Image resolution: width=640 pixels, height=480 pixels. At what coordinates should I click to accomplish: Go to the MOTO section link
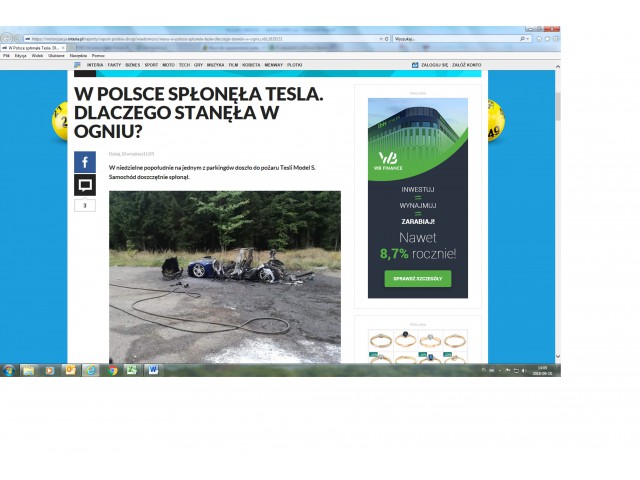pos(168,64)
